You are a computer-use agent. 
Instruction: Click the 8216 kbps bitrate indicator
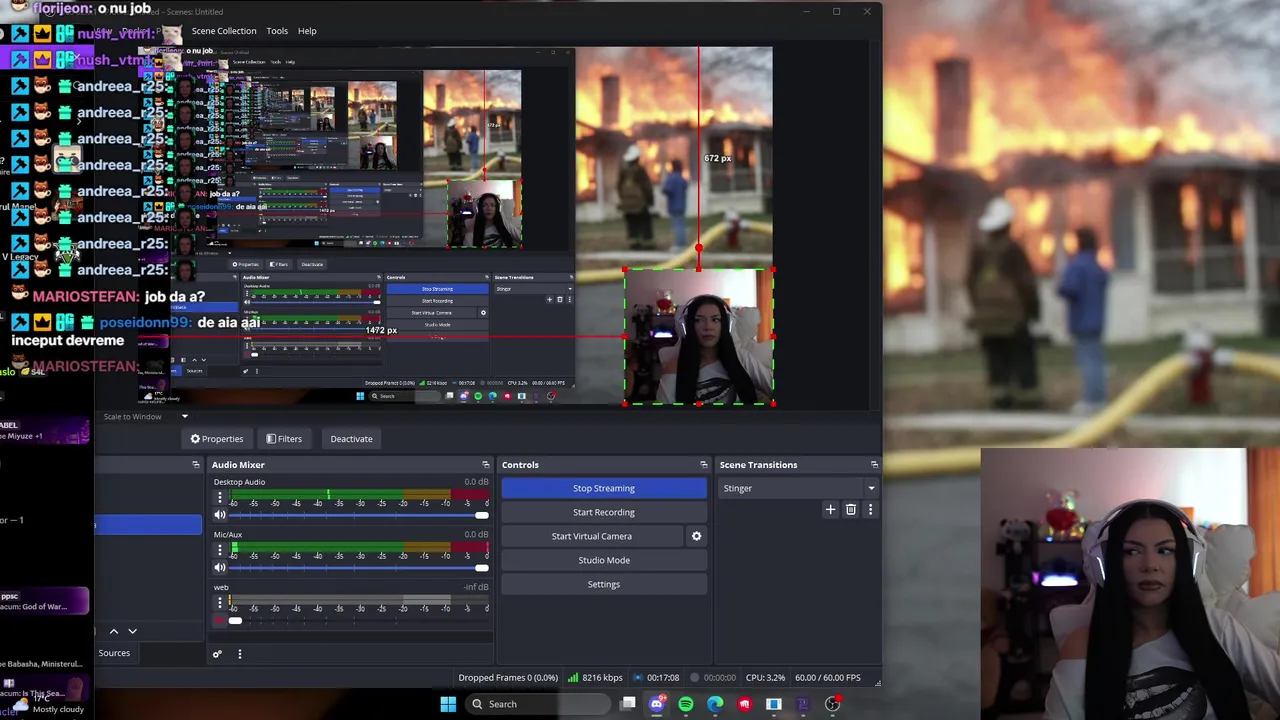tap(603, 678)
